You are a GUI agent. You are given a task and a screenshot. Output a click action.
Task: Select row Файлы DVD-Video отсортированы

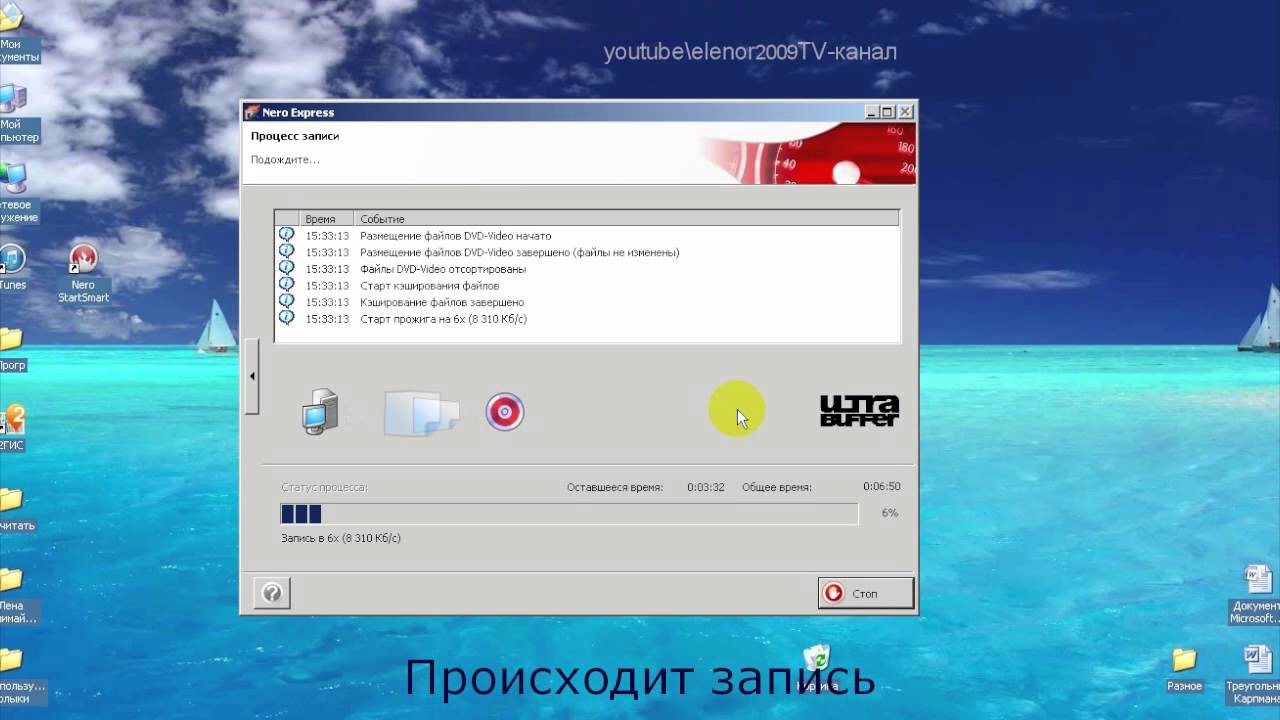click(587, 269)
